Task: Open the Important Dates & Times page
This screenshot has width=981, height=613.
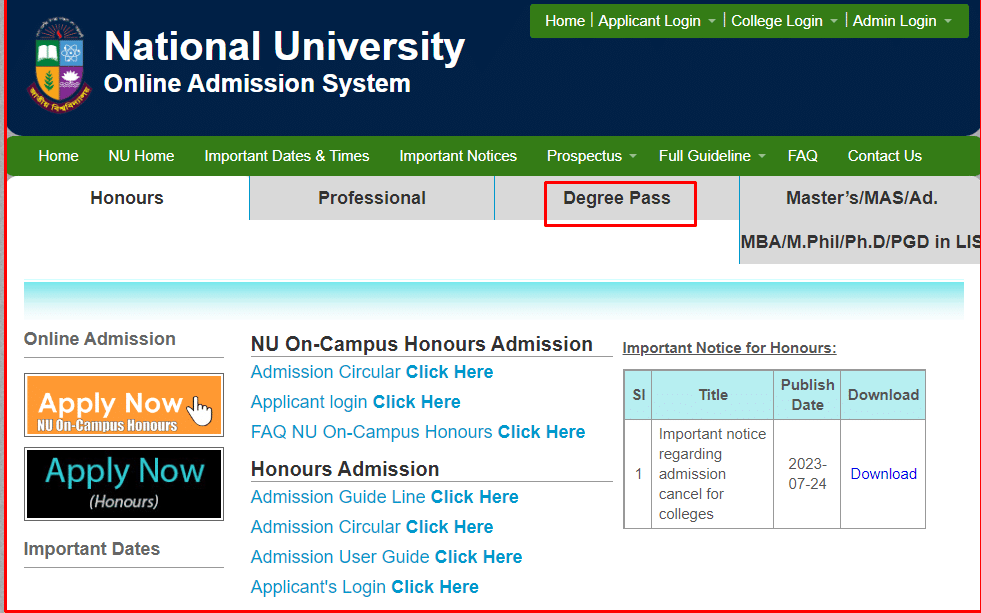Action: coord(287,156)
